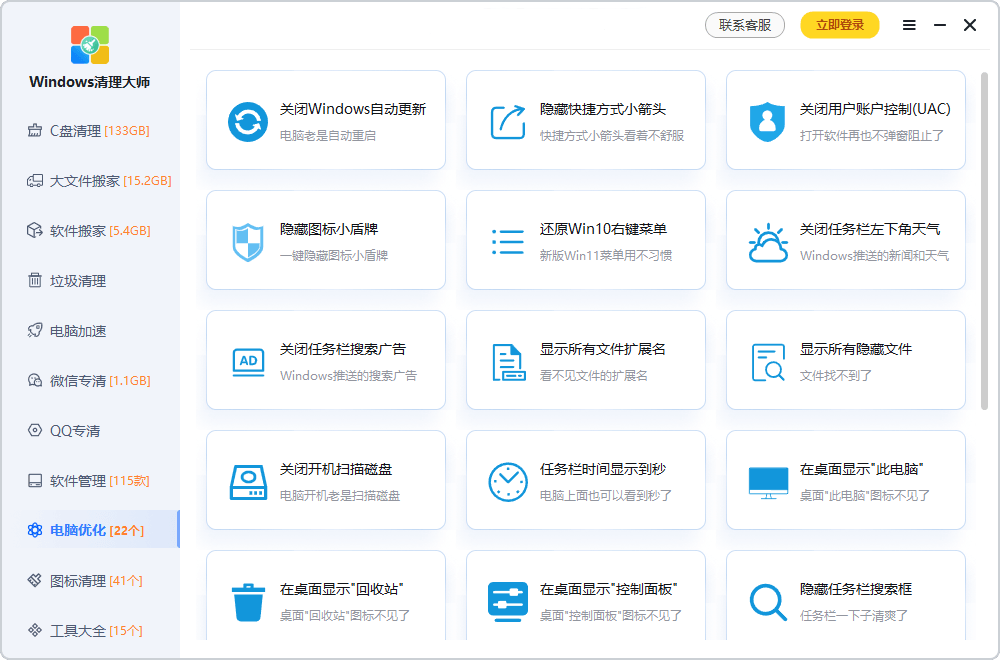Click the text Windows推送的新闻和天气

pos(874,256)
